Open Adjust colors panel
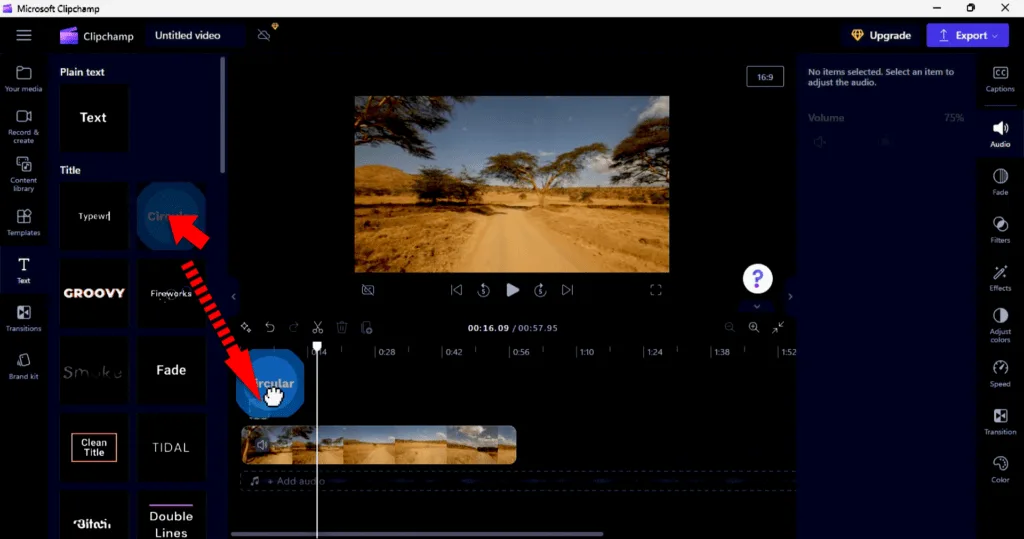Image resolution: width=1024 pixels, height=539 pixels. (1000, 325)
